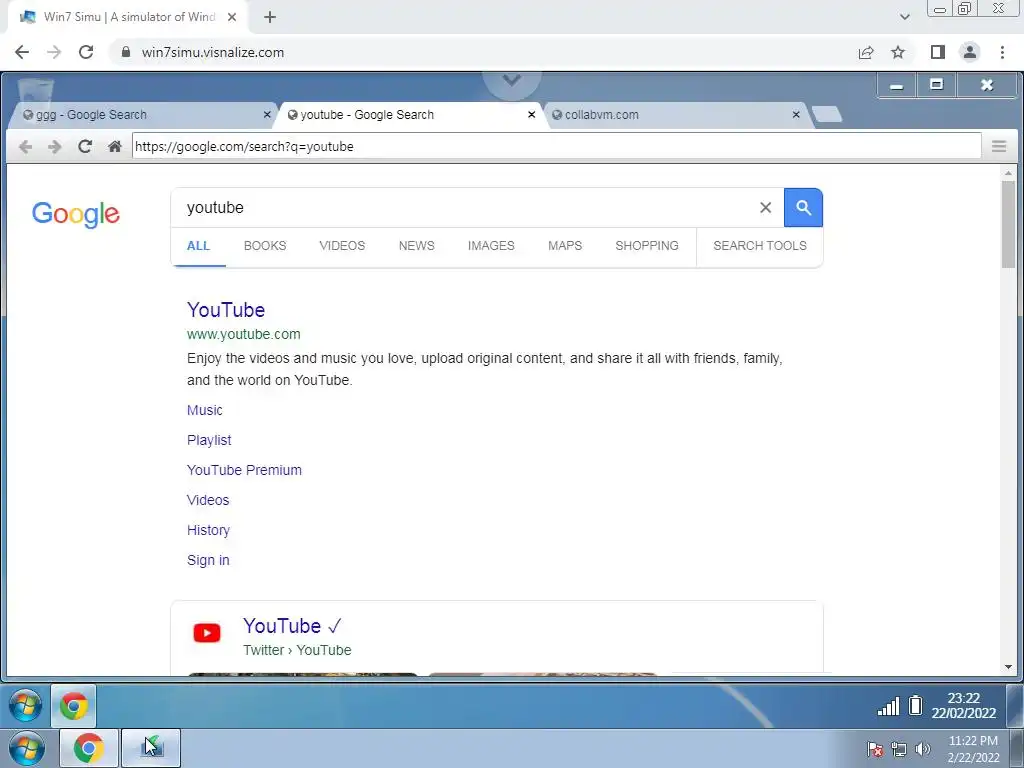Go to the simulated browser home page
Viewport: 1024px width, 768px height.
115,146
